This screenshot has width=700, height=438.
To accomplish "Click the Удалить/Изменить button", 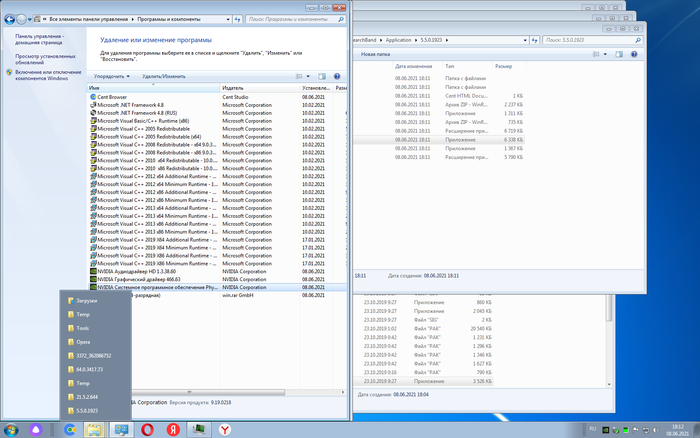I will [x=163, y=76].
